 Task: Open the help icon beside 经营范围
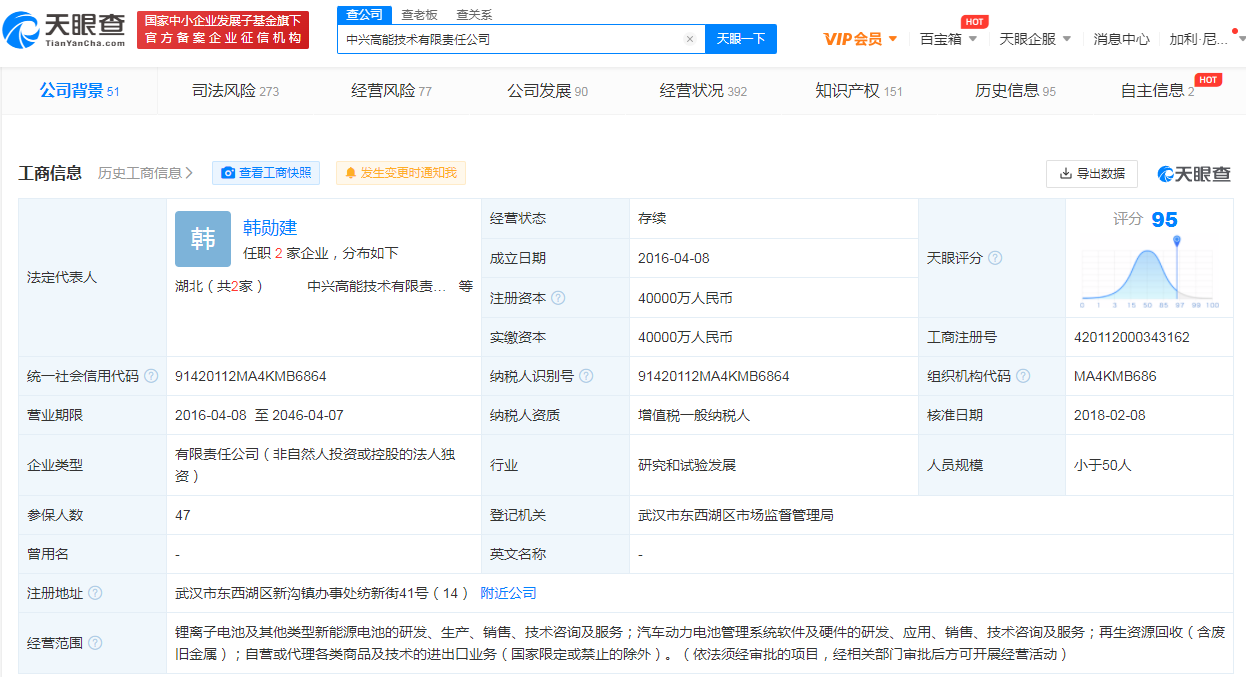95,643
